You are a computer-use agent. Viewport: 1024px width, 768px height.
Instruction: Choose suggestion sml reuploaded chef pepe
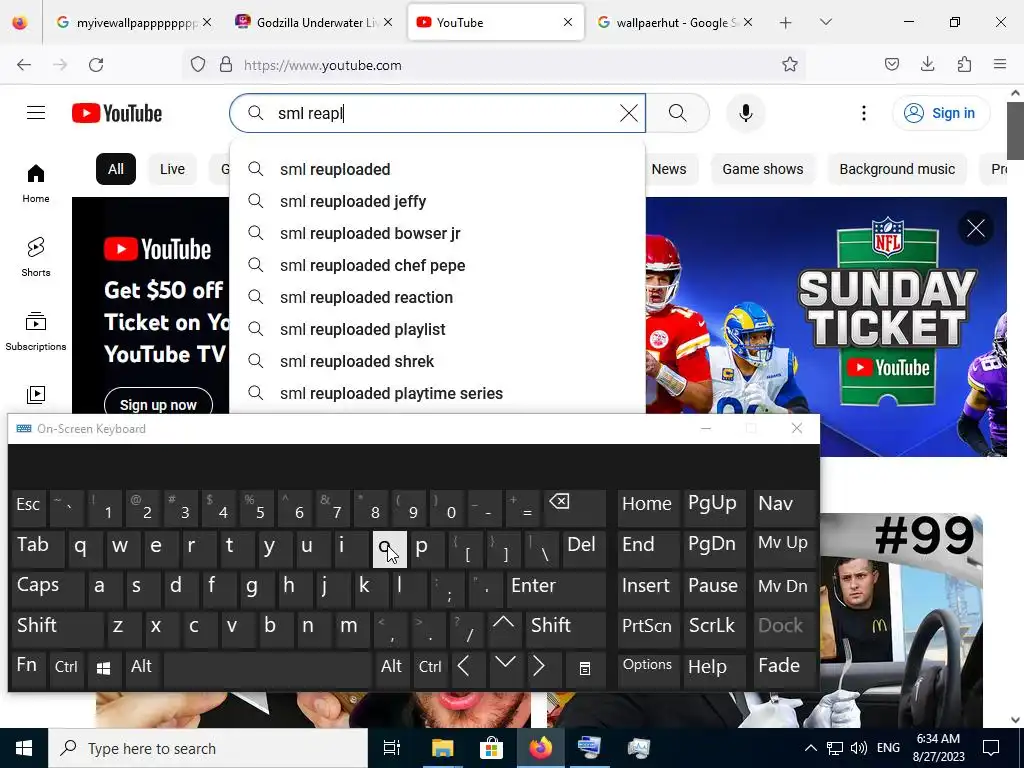tap(437, 265)
